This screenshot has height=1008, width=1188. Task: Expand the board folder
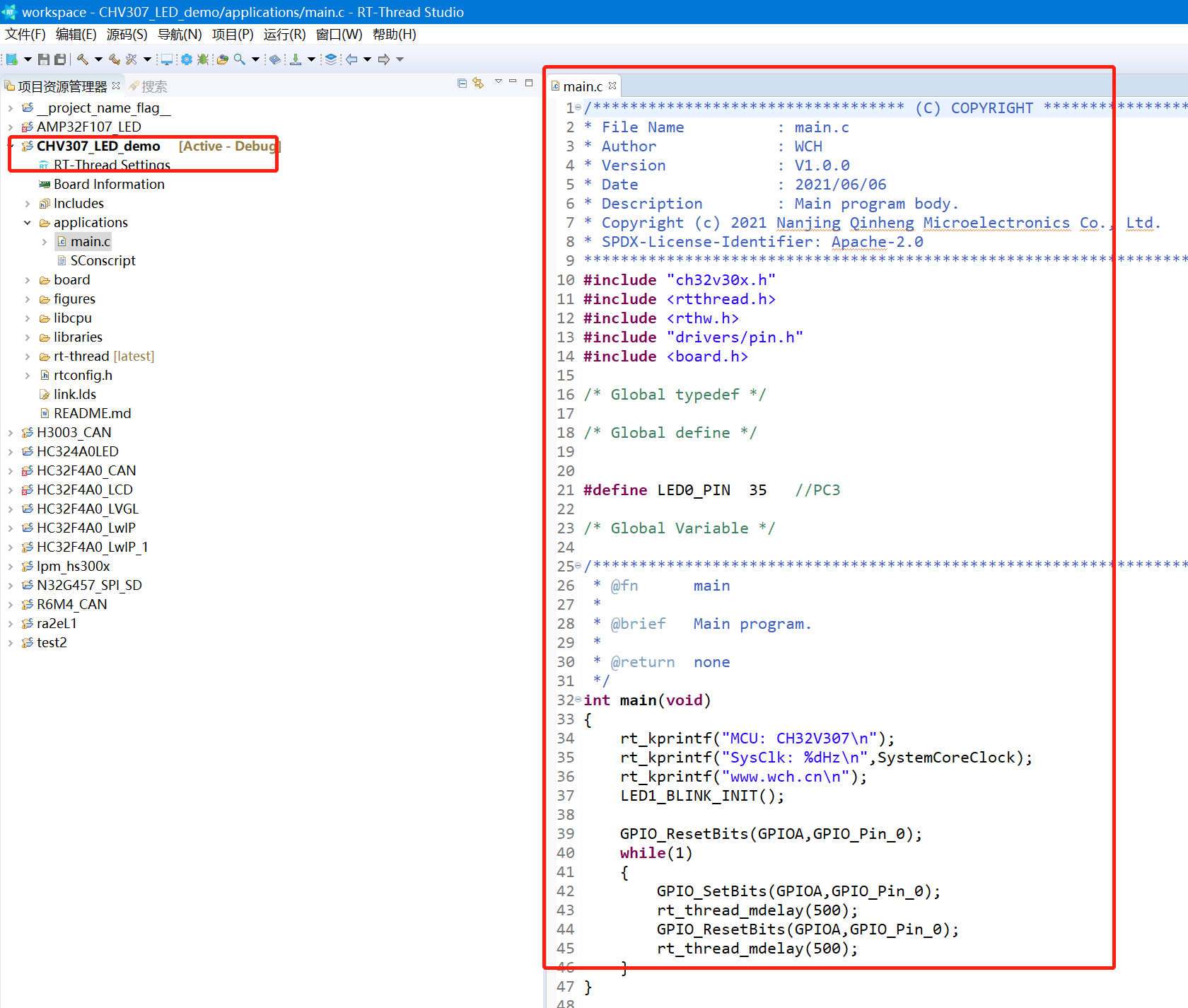[x=27, y=280]
